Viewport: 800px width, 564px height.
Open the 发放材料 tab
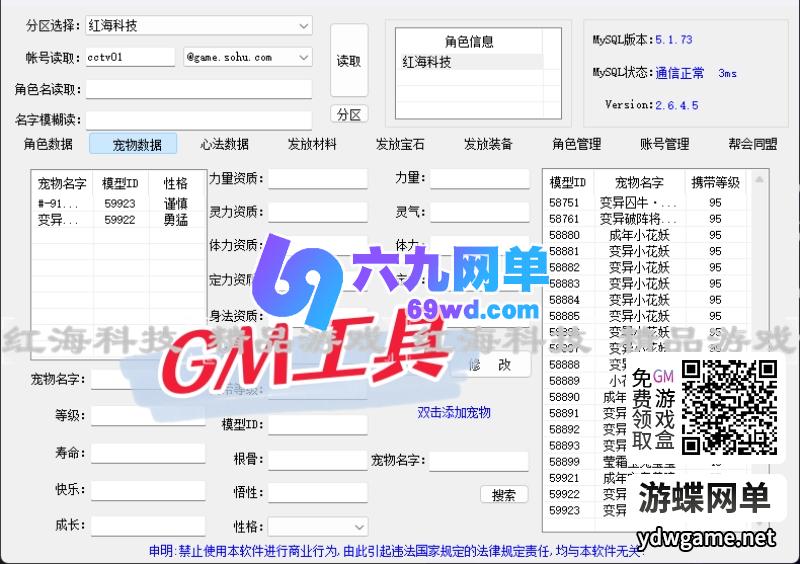(x=312, y=144)
